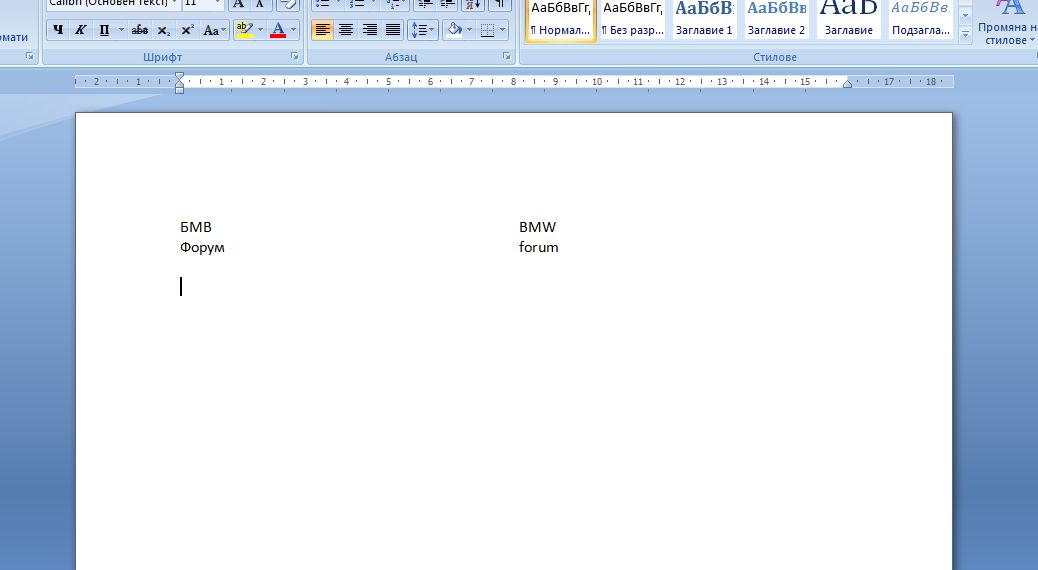Open the font name combo box
This screenshot has width=1038, height=570.
click(x=114, y=3)
